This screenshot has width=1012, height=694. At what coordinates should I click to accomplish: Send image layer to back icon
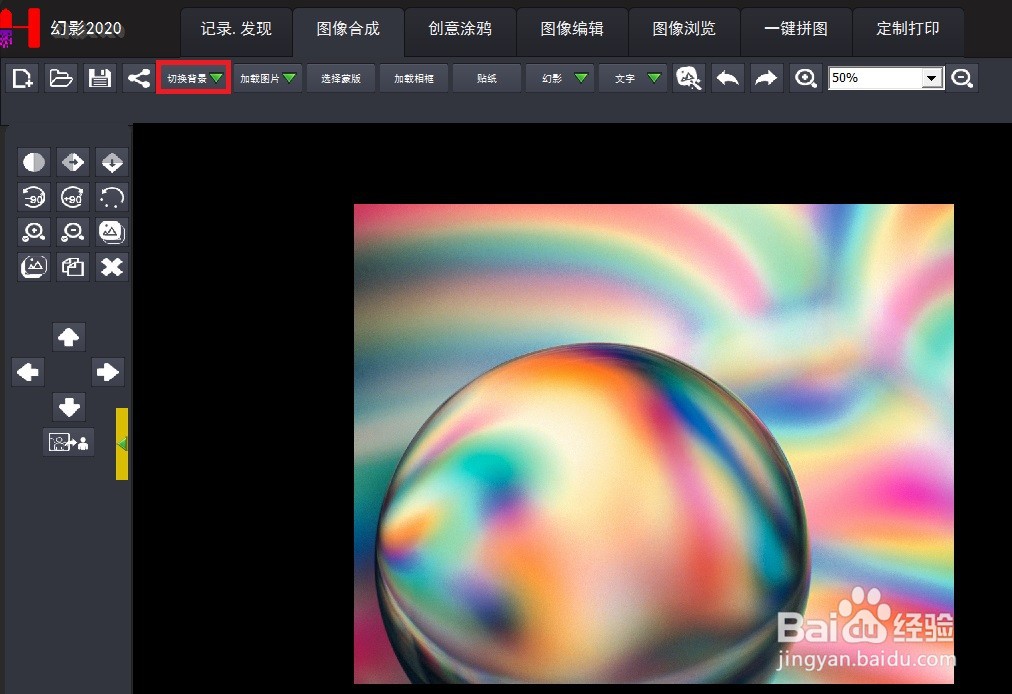(x=34, y=267)
